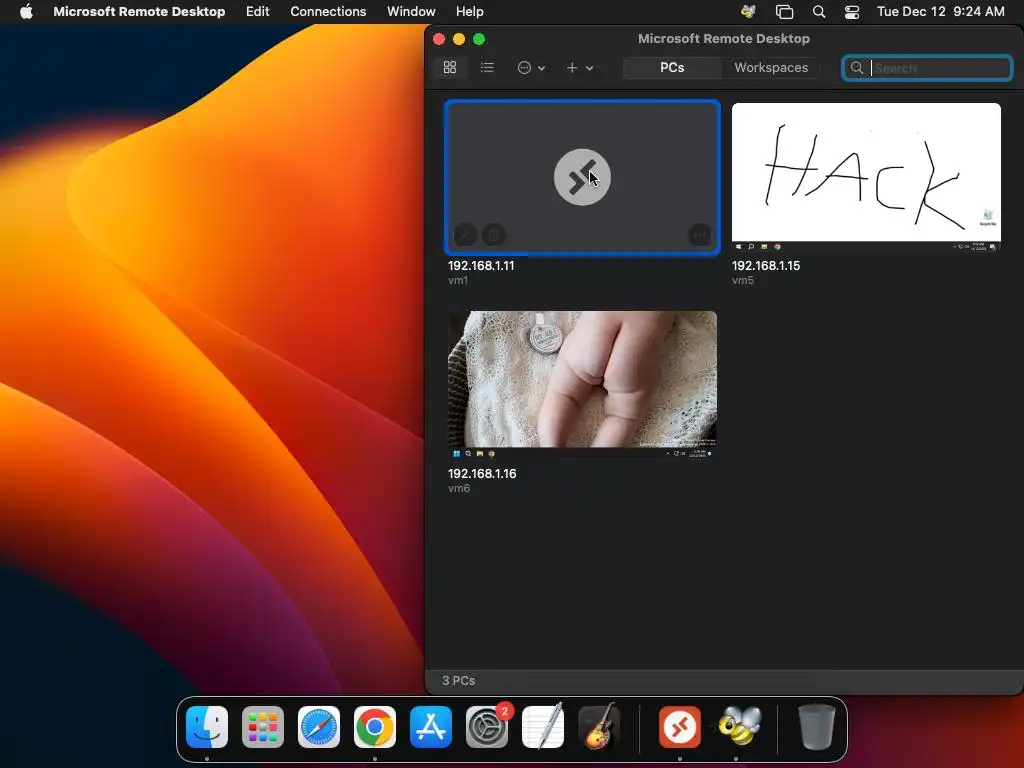Switch to grid view of PCs
This screenshot has width=1024, height=768.
449,67
